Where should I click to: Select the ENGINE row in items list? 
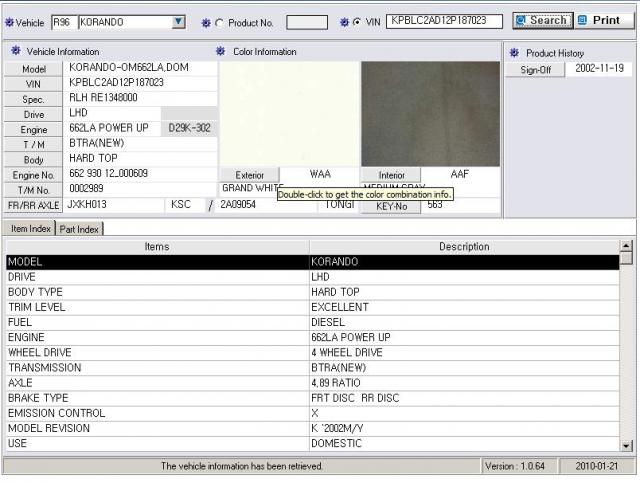click(x=313, y=338)
